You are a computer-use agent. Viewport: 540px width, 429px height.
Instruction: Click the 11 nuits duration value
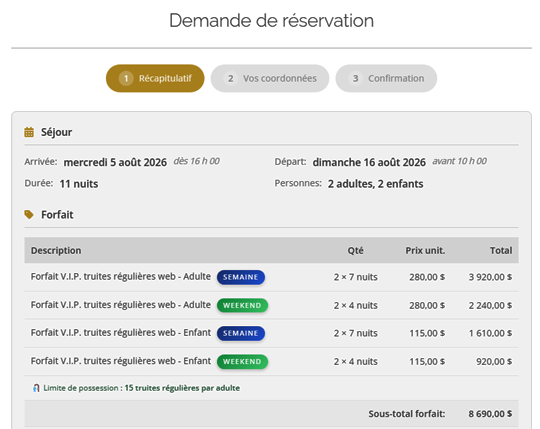79,184
